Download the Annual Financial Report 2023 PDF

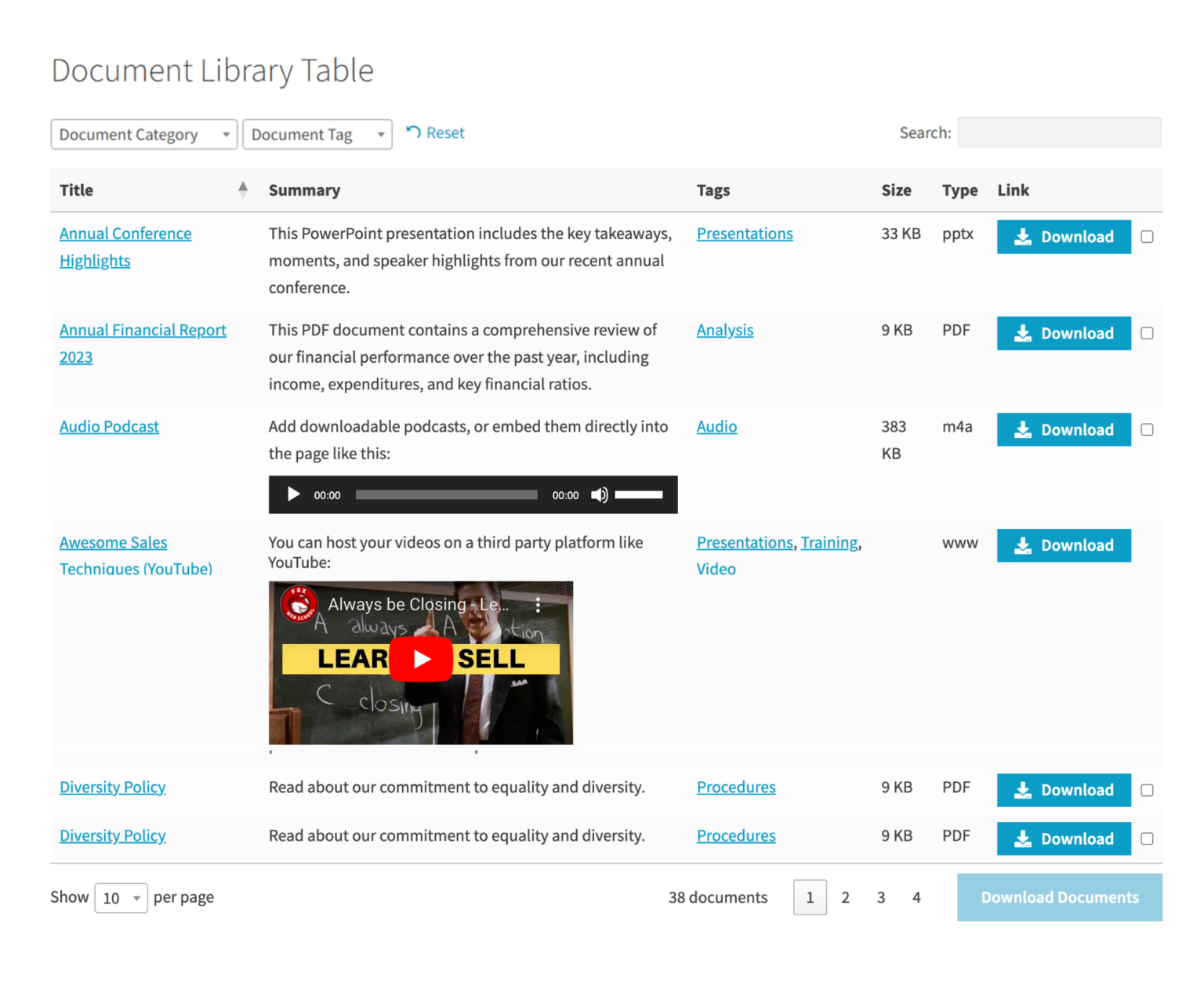1063,333
